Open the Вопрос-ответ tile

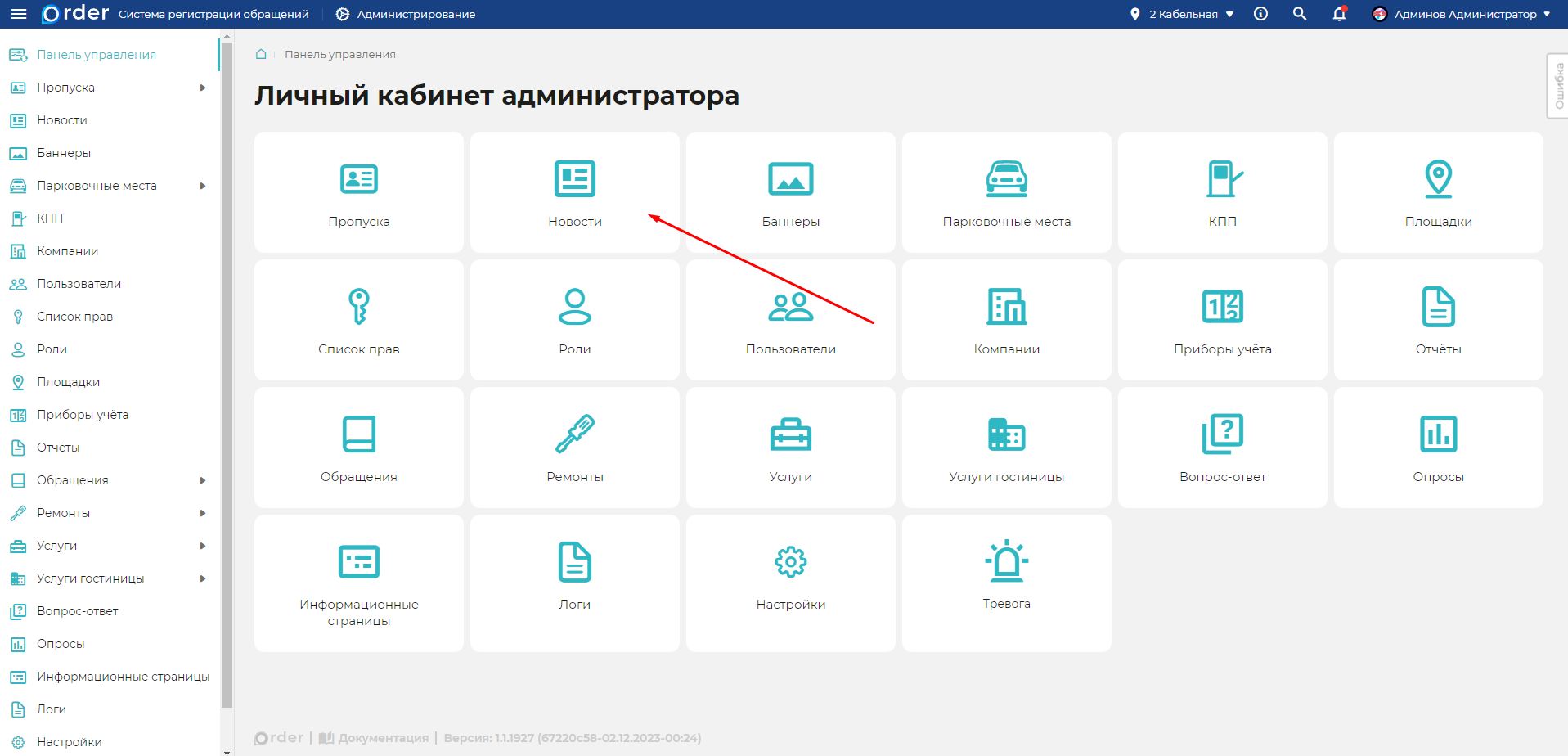pyautogui.click(x=1222, y=448)
